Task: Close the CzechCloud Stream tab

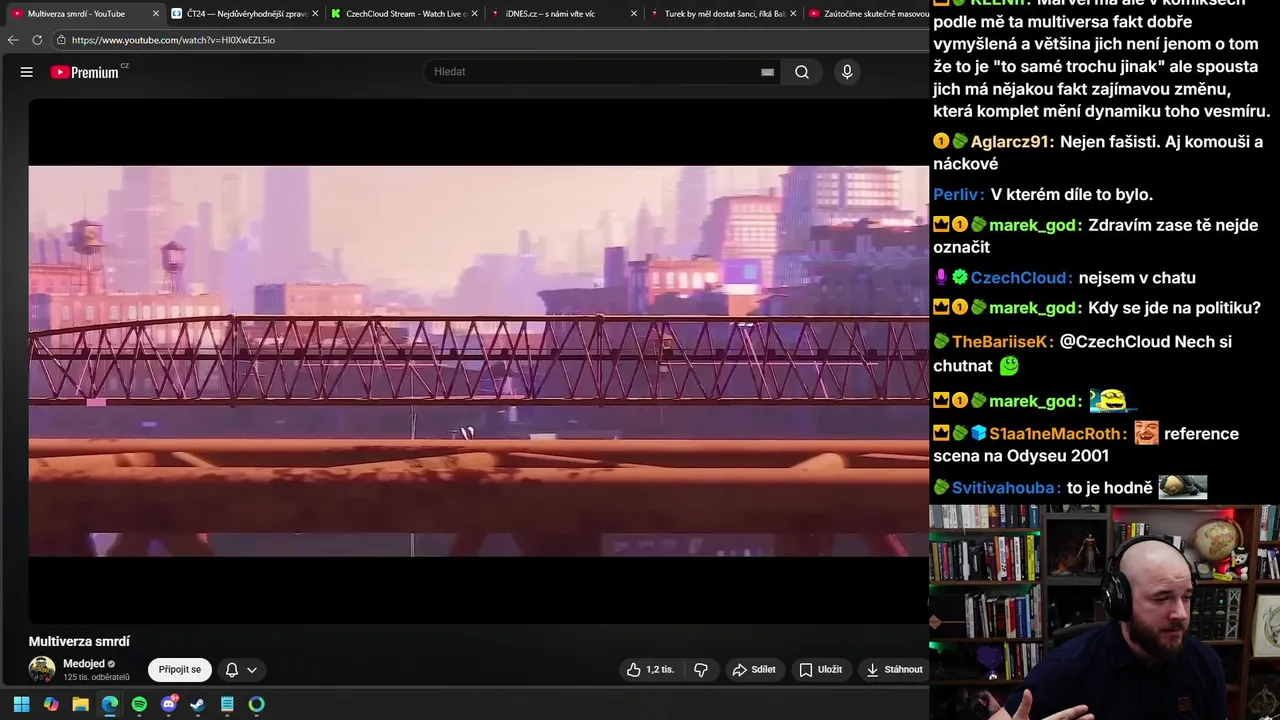Action: (474, 14)
